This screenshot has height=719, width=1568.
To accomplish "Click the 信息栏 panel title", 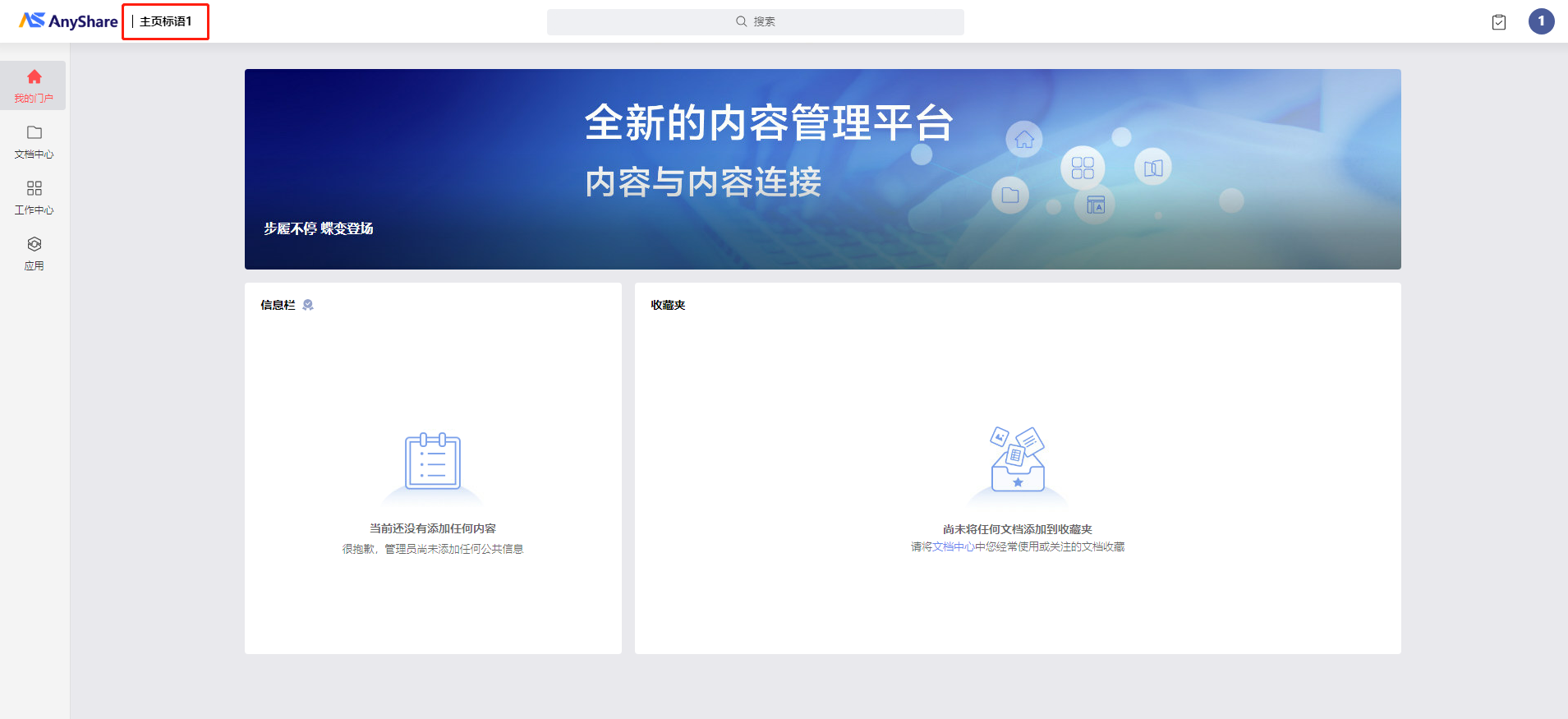I will pos(278,305).
